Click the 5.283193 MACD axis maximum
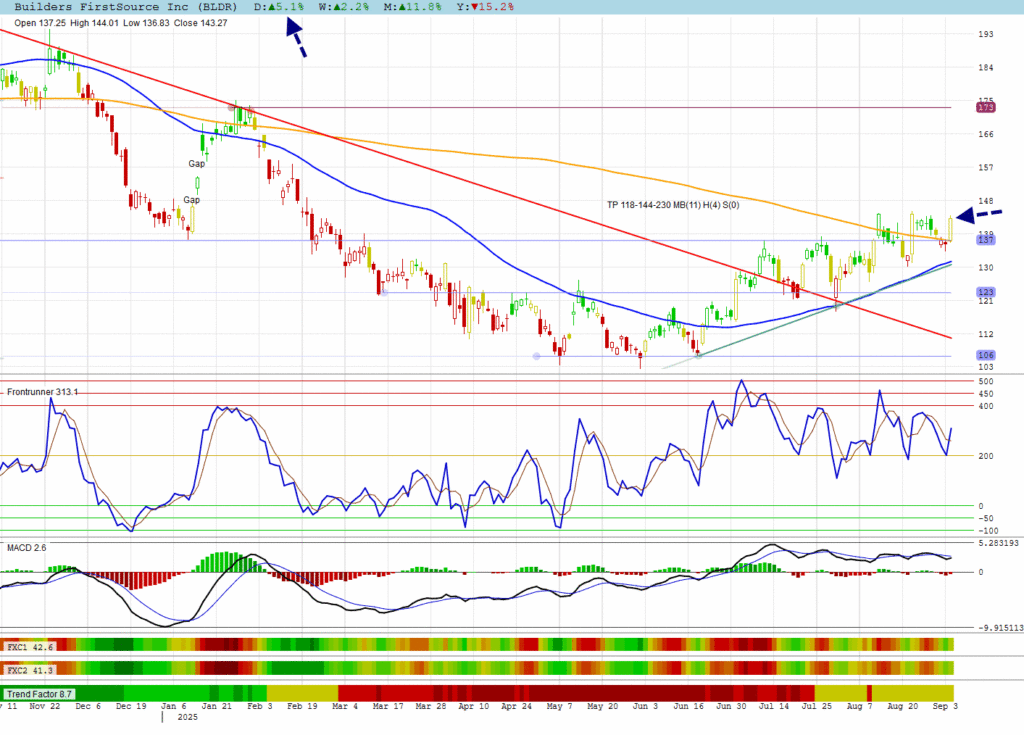Screen dimensions: 1024x735 998,543
